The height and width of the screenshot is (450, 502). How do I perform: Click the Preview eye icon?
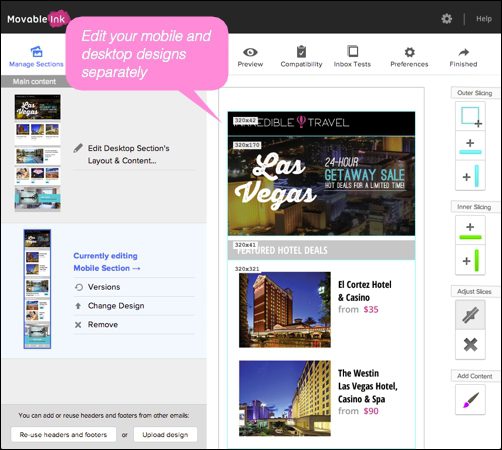pos(250,52)
